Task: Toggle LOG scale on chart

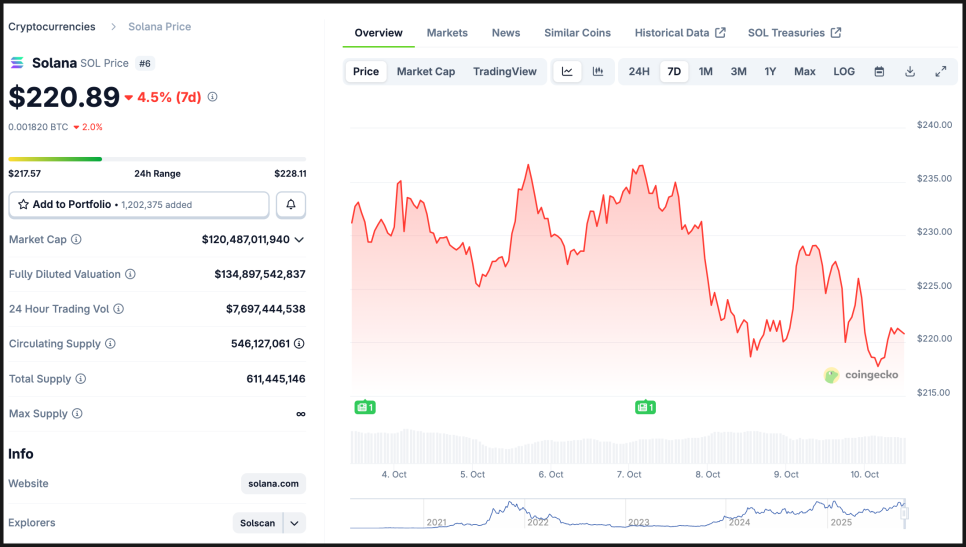Action: [844, 72]
